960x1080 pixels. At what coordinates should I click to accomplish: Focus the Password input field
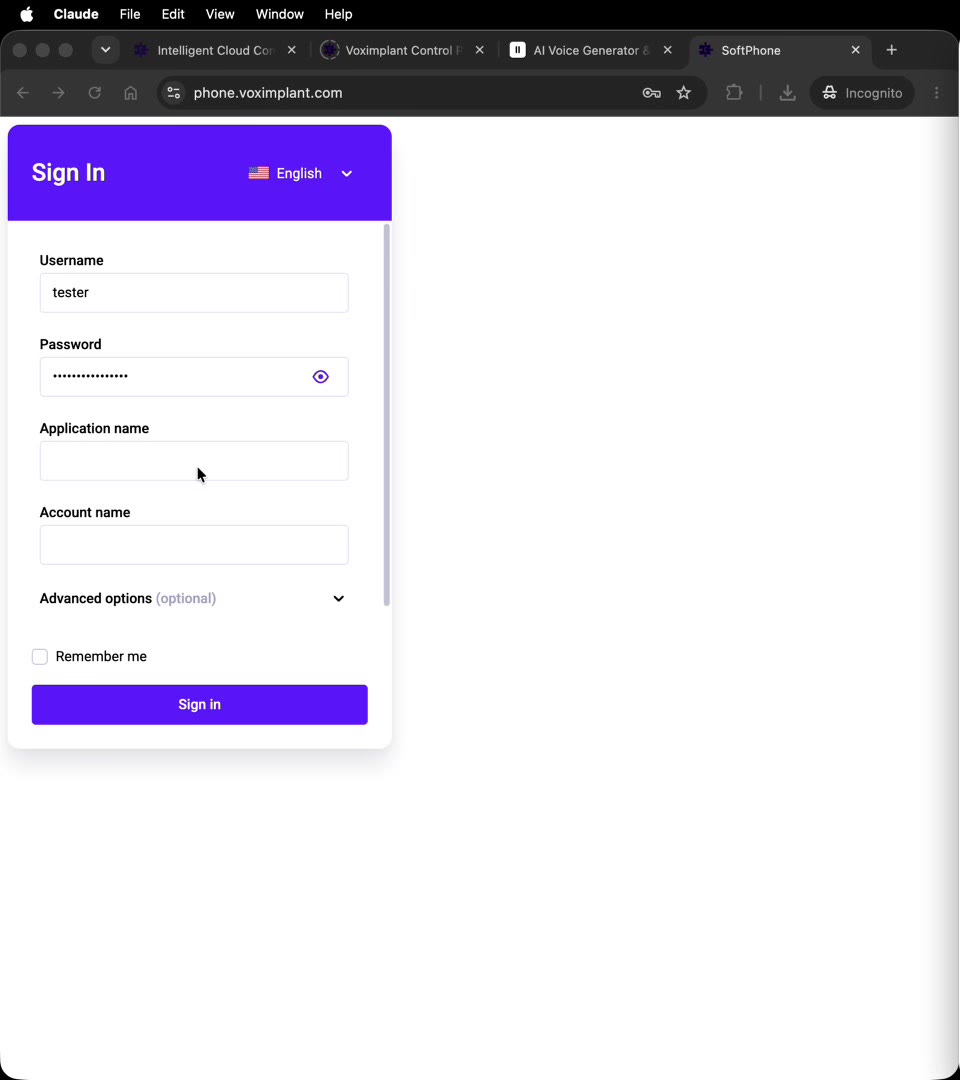pos(194,377)
